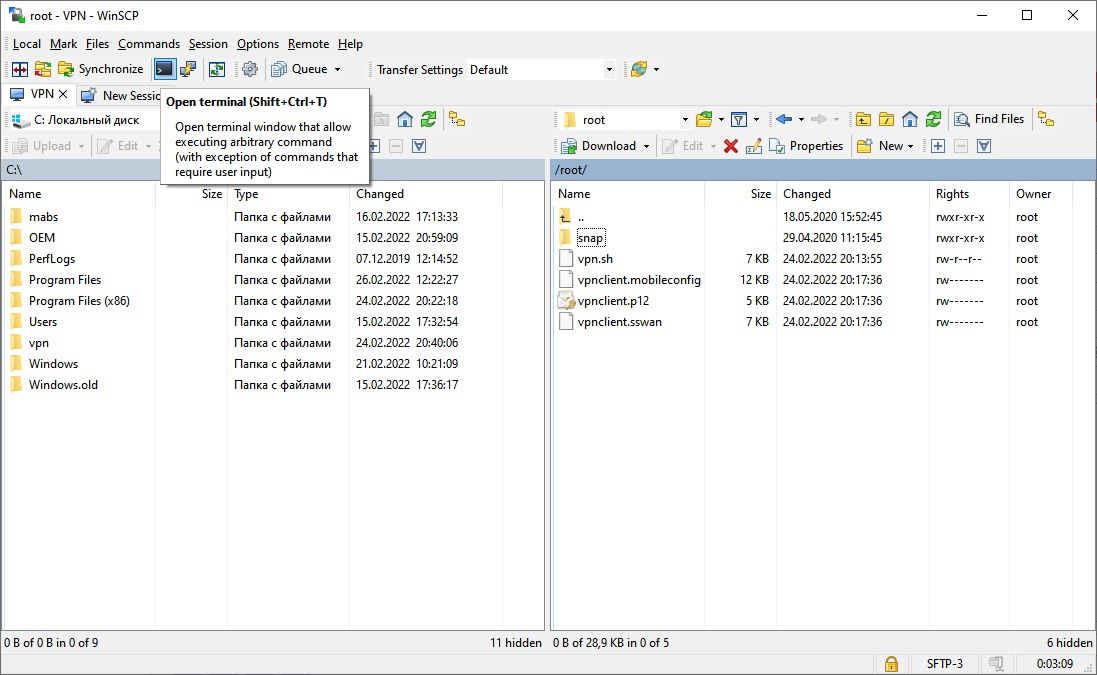Close the VPN session tab
The image size is (1097, 675).
(63, 94)
